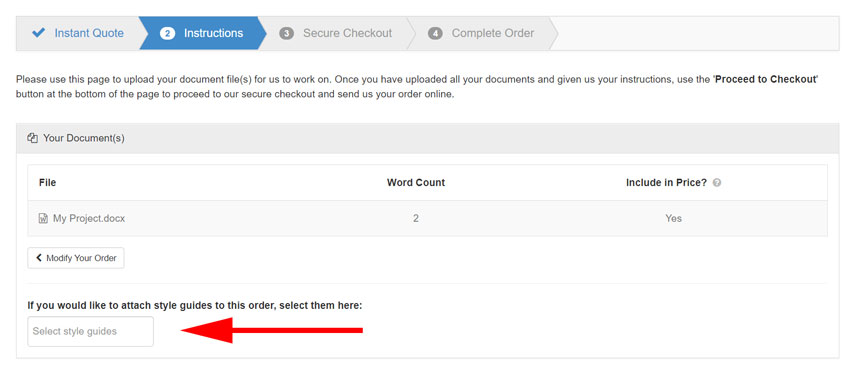Click the step 3 number badge
The height and width of the screenshot is (370, 848).
click(286, 33)
